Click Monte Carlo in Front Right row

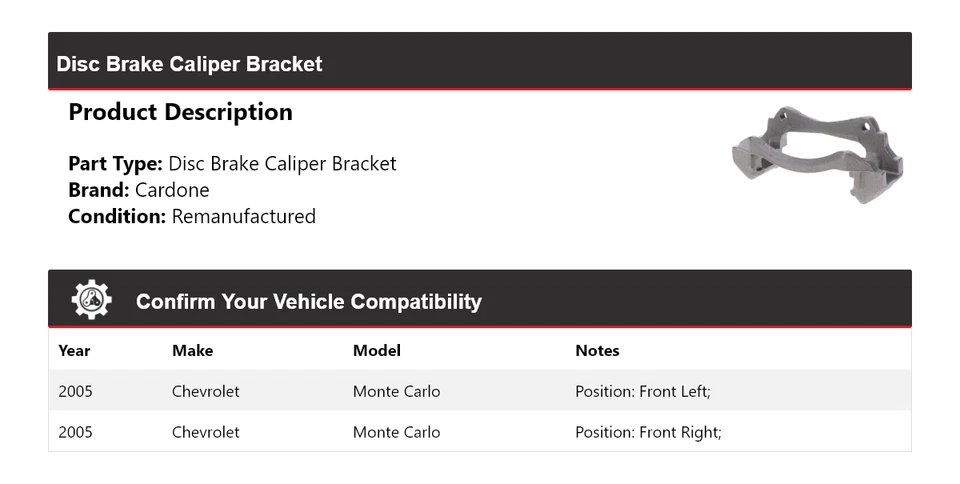tap(396, 433)
